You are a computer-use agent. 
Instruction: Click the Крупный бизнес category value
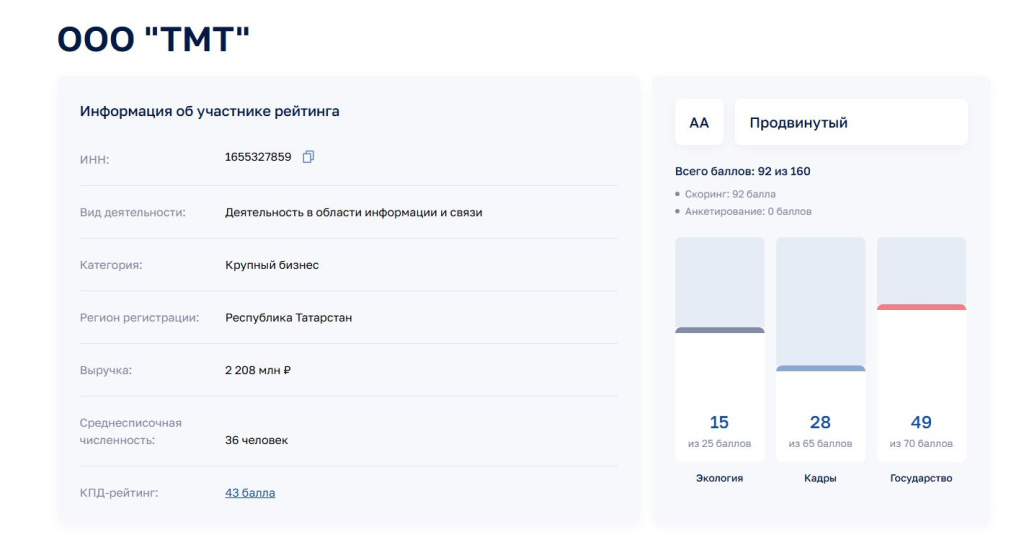coord(272,265)
